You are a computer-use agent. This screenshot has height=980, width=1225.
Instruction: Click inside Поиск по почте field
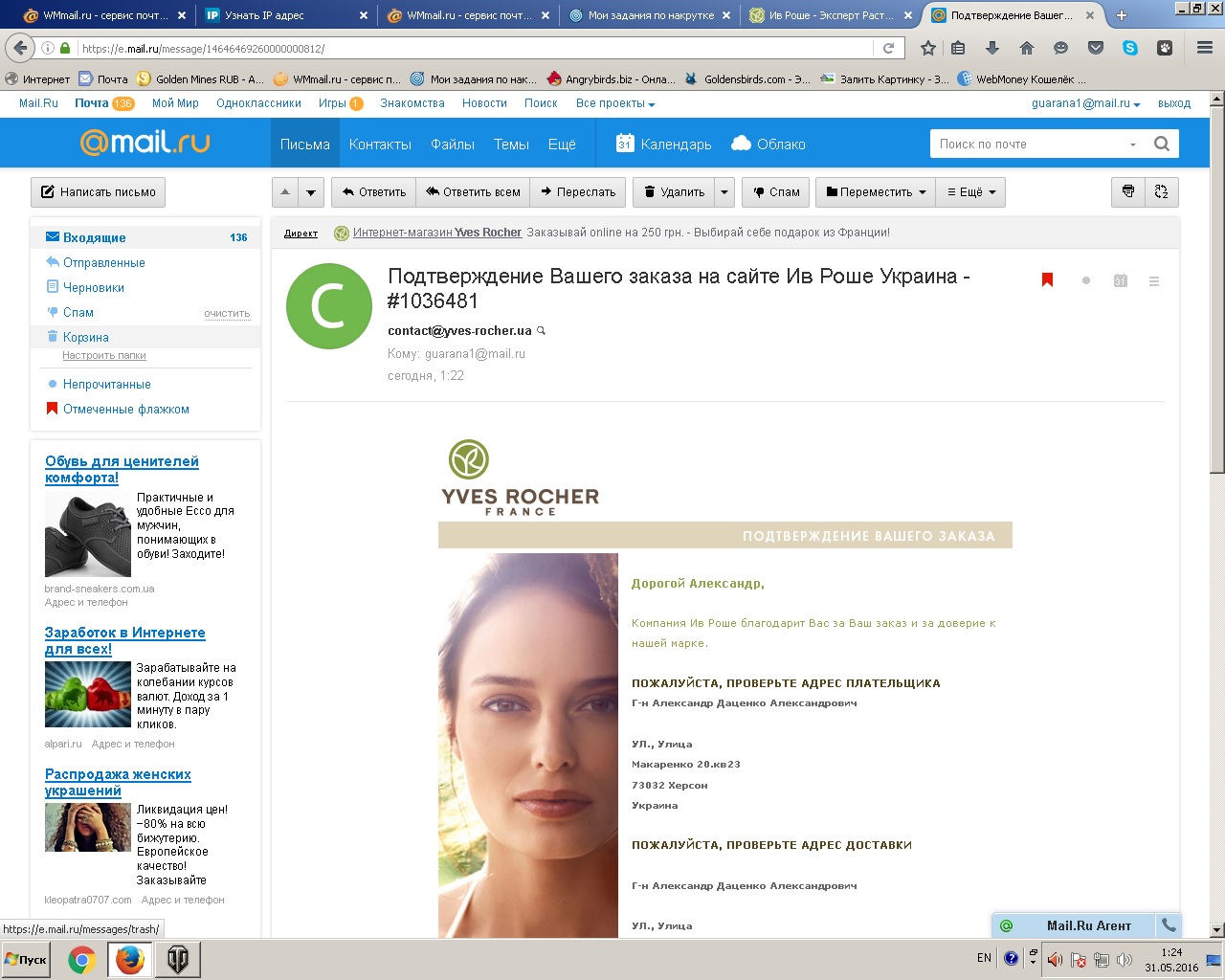(x=1029, y=144)
